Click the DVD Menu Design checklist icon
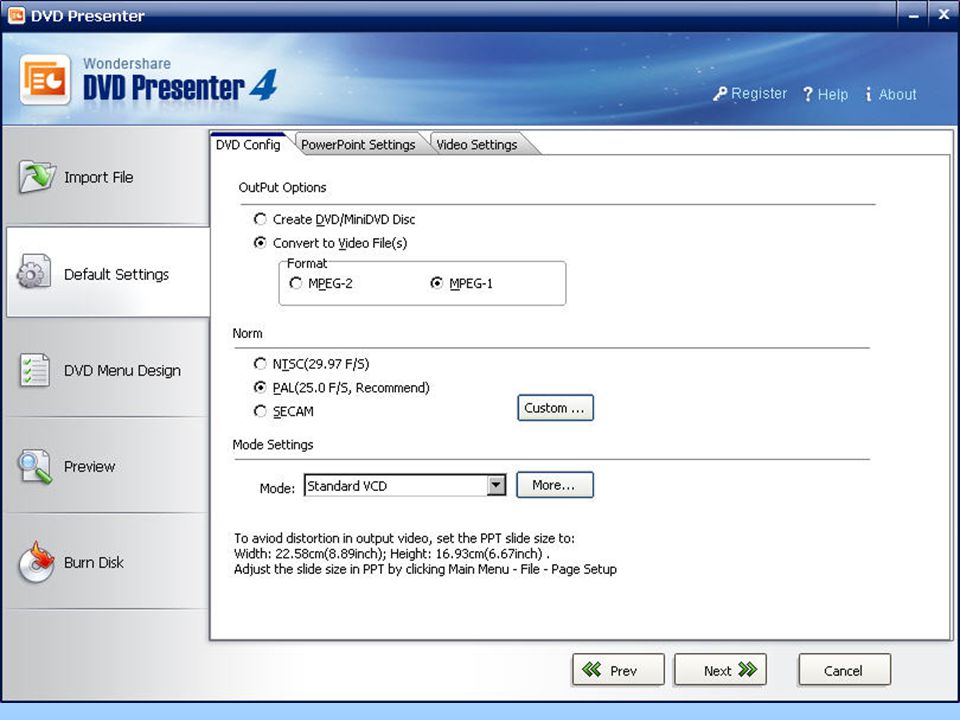The image size is (960, 720). point(34,370)
